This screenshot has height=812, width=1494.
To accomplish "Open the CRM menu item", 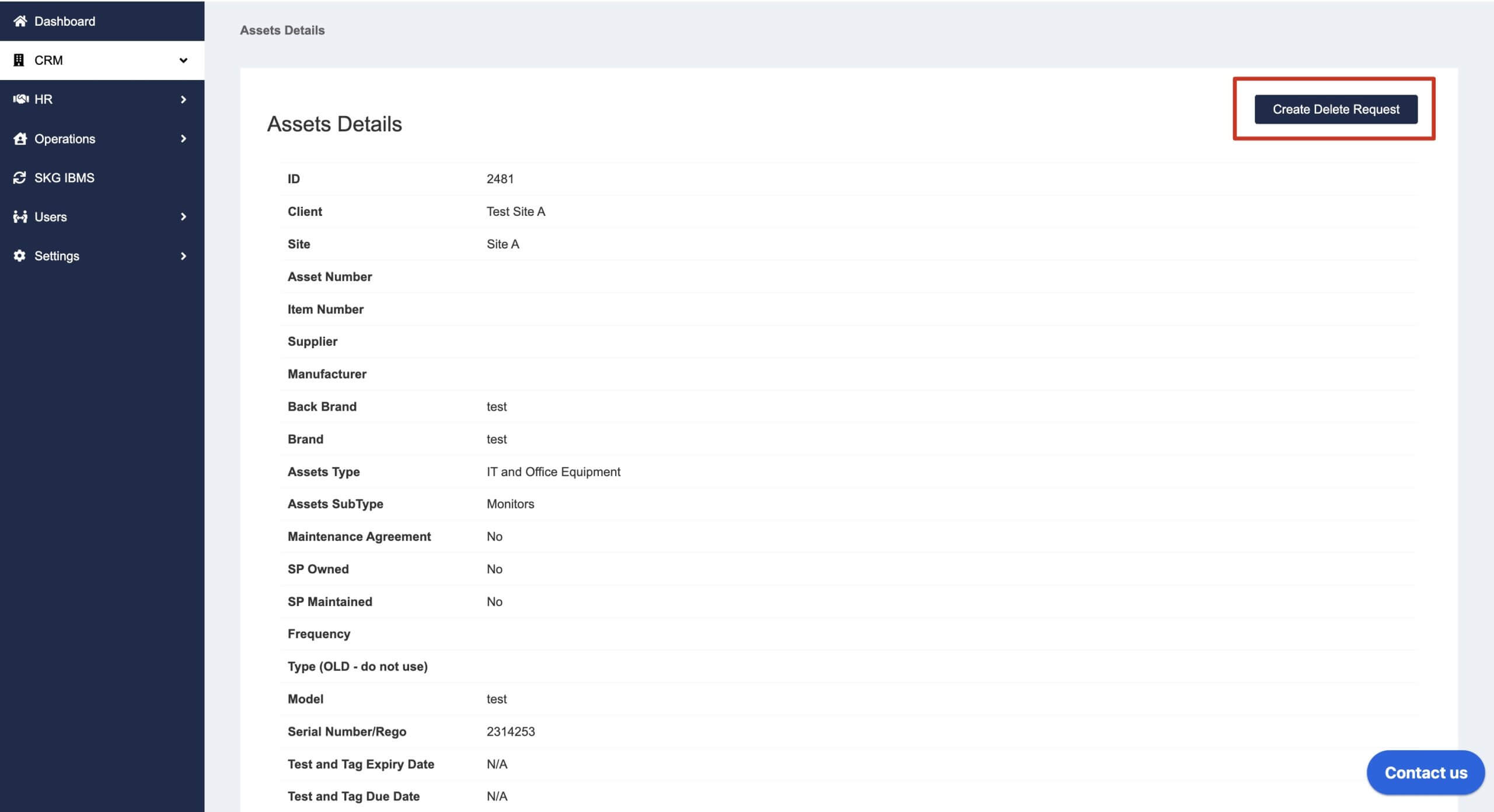I will [102, 60].
